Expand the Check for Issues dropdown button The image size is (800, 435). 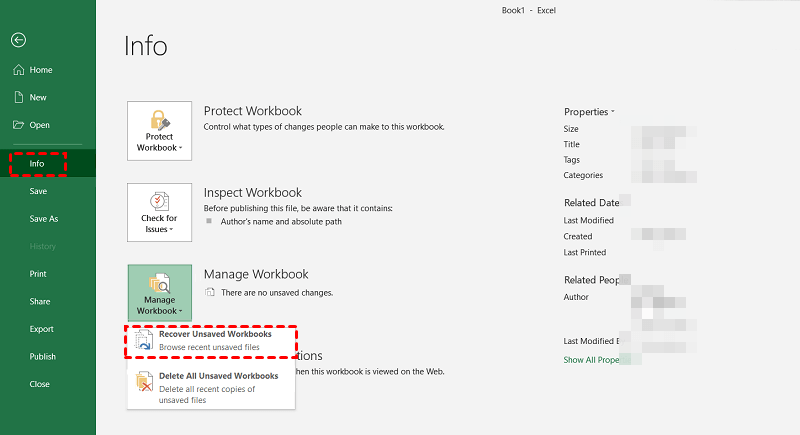click(159, 213)
